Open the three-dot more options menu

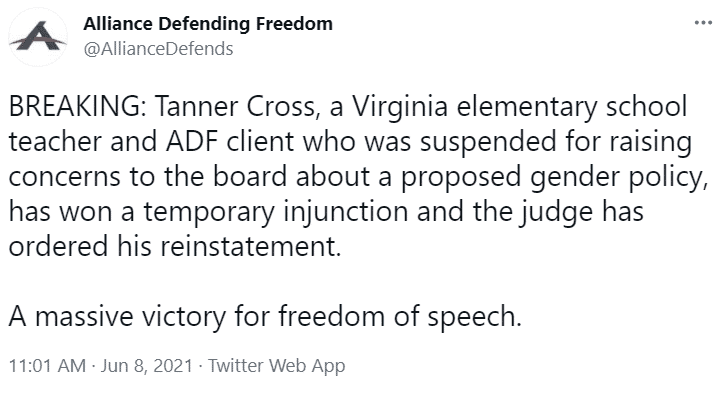(x=703, y=23)
